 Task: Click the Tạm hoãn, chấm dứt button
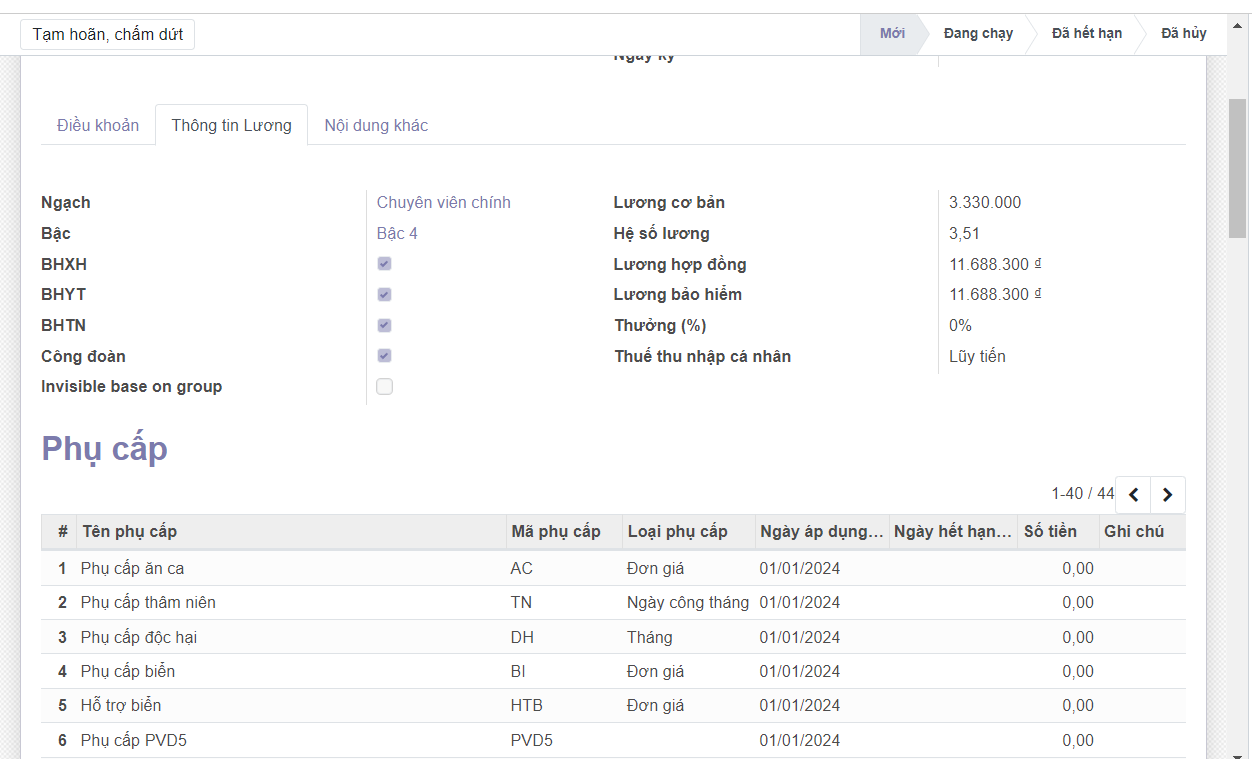coord(108,35)
